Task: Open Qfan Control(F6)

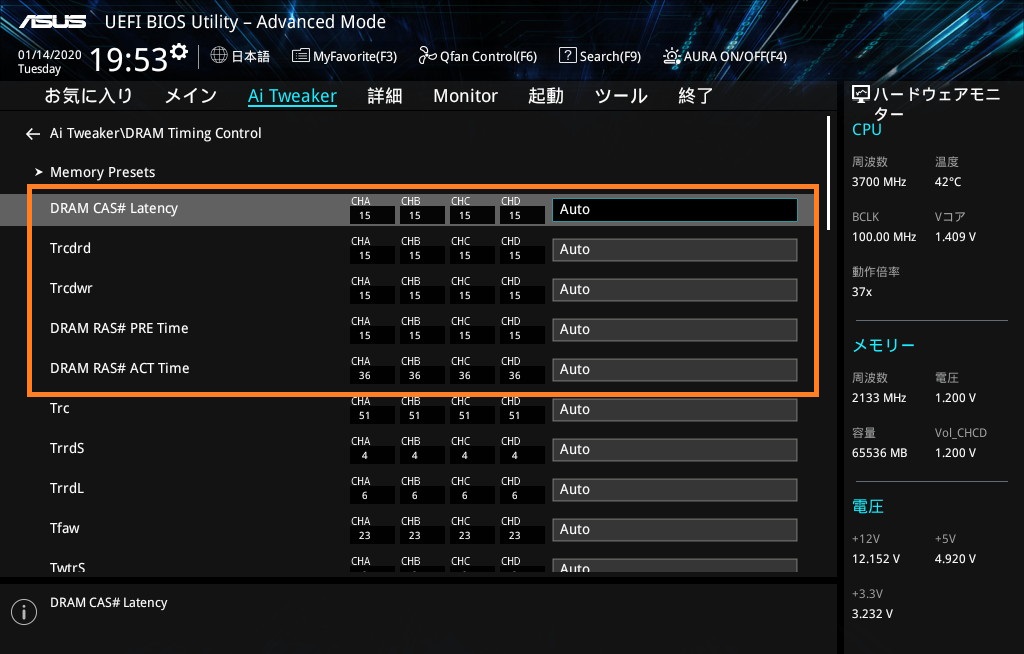Action: tap(477, 56)
